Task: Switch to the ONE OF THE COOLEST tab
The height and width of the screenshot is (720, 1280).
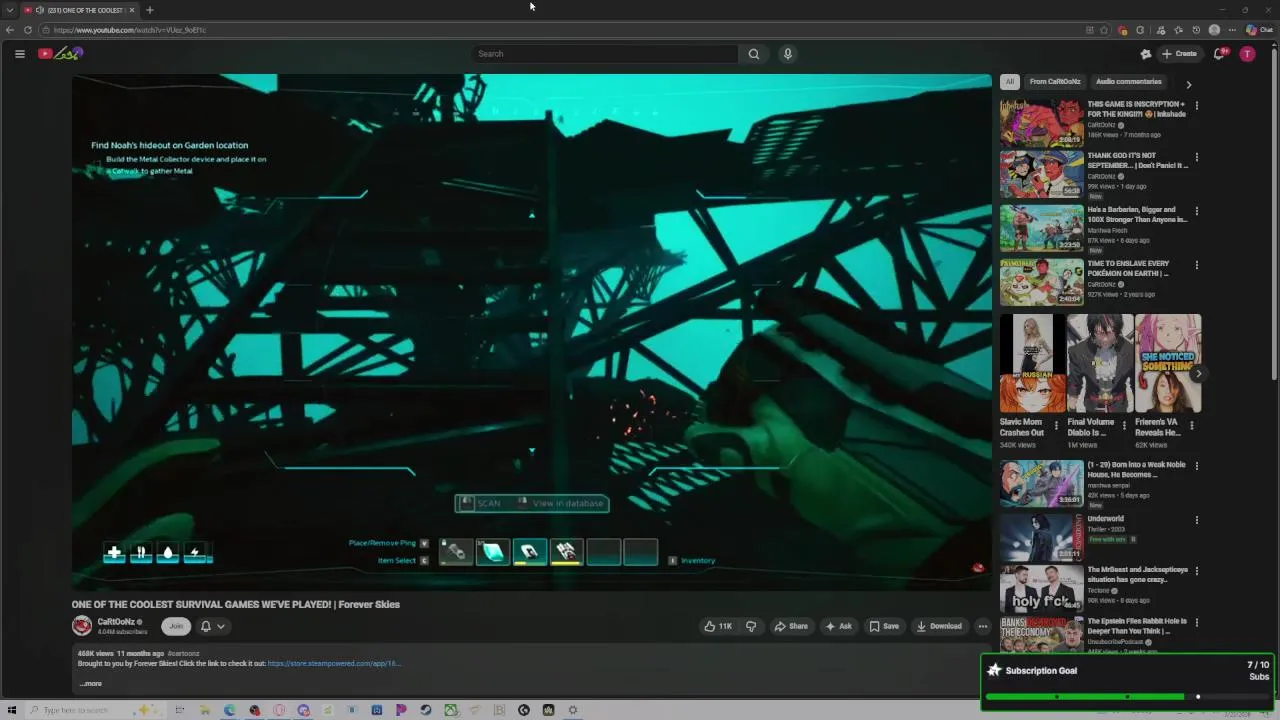Action: tap(78, 10)
